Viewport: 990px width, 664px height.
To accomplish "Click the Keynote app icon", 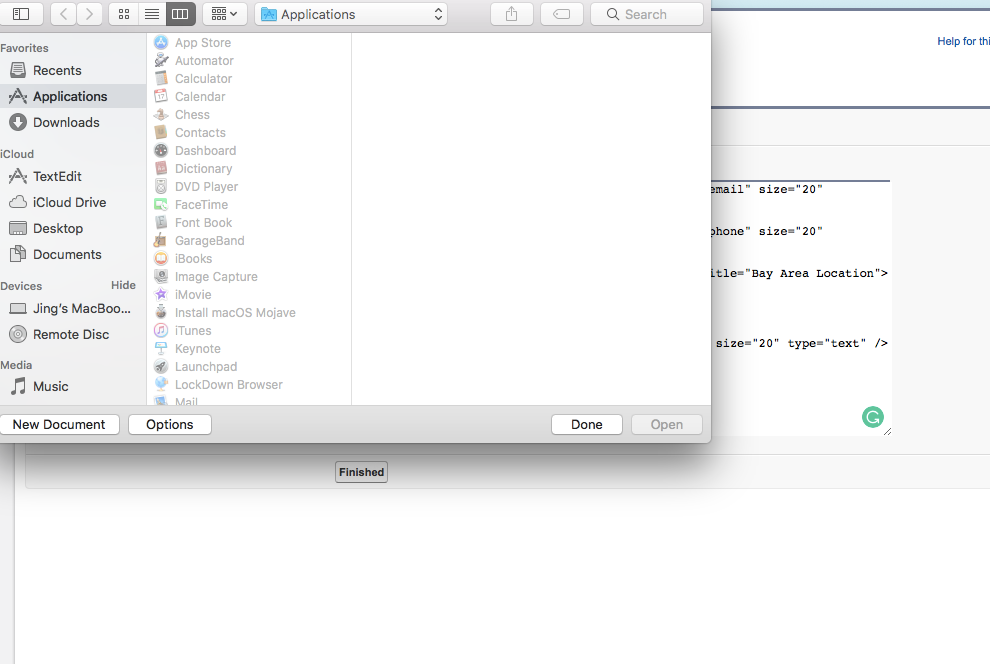I will pyautogui.click(x=161, y=348).
